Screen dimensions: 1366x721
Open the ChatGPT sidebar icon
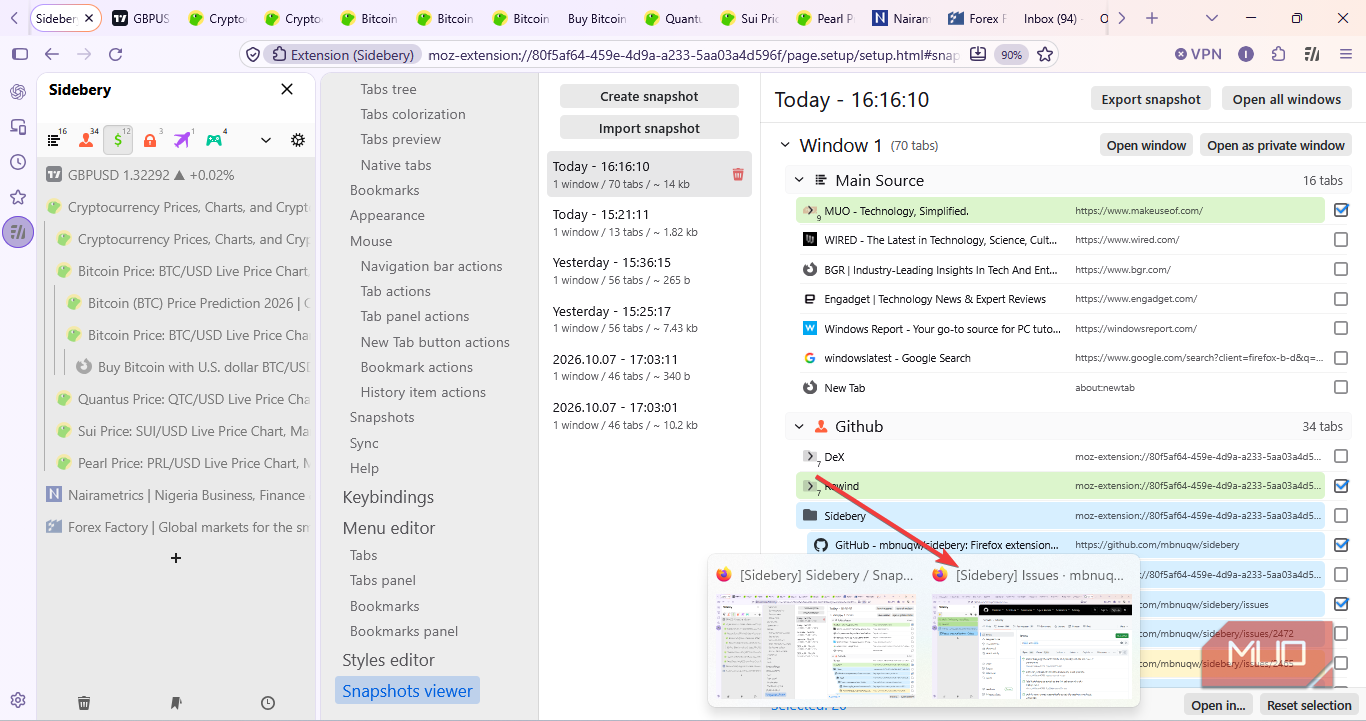[x=18, y=92]
